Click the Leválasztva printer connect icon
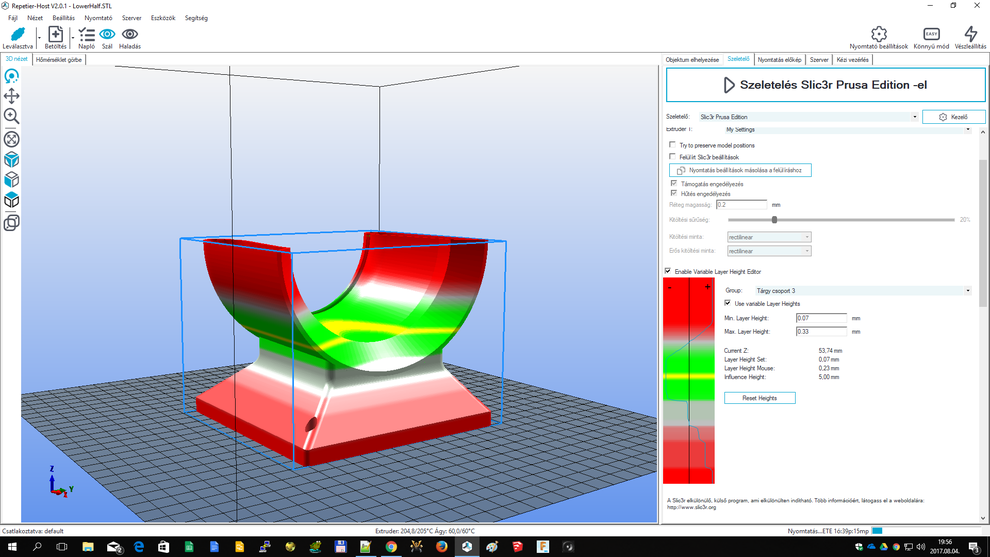 point(17,34)
